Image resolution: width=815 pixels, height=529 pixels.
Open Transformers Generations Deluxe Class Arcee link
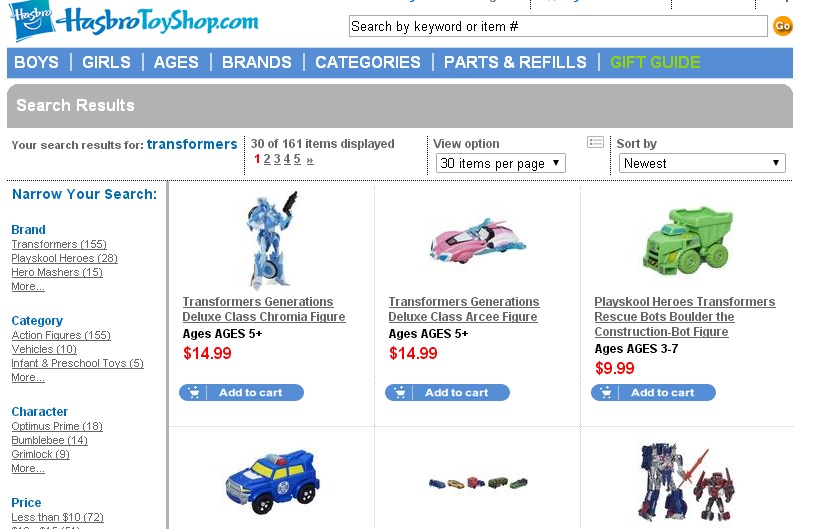point(464,309)
